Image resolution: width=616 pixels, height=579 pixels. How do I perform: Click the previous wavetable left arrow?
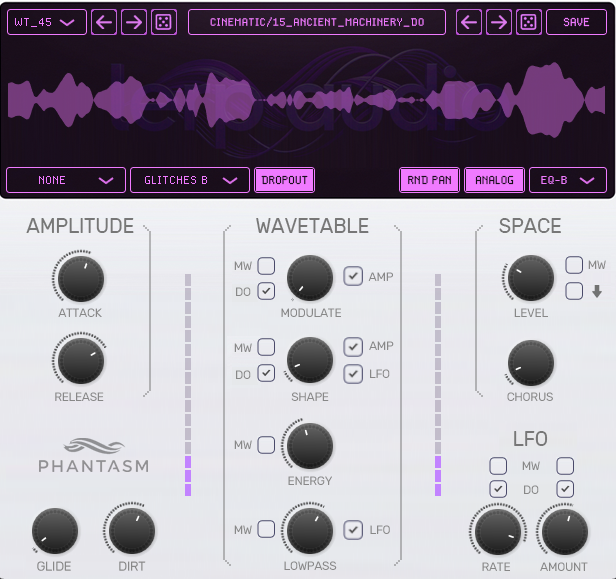point(104,22)
